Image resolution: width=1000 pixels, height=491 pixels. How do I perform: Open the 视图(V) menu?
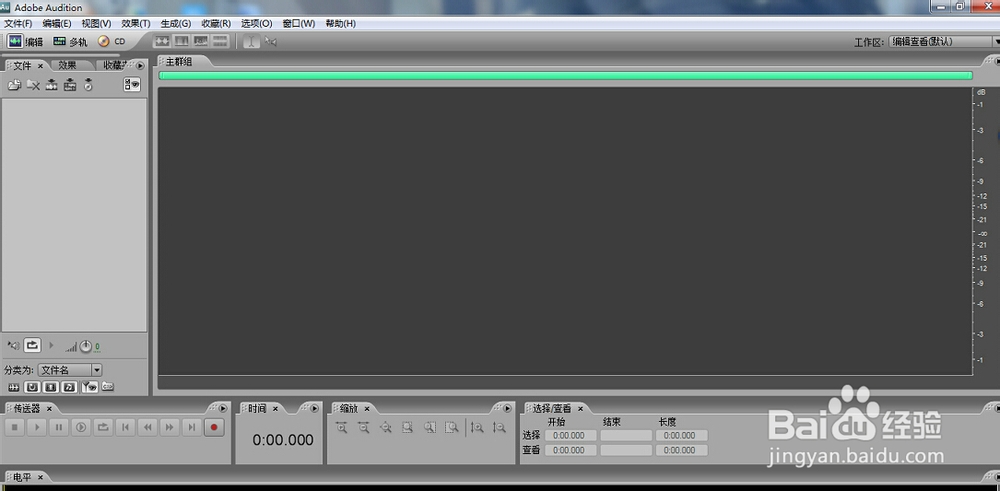96,24
